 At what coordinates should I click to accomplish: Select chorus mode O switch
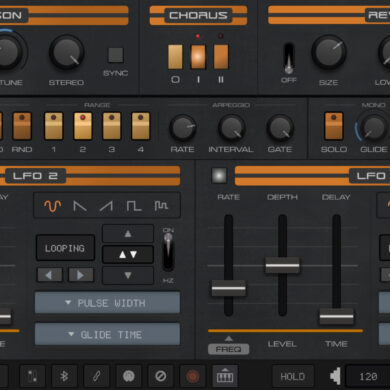(x=175, y=57)
